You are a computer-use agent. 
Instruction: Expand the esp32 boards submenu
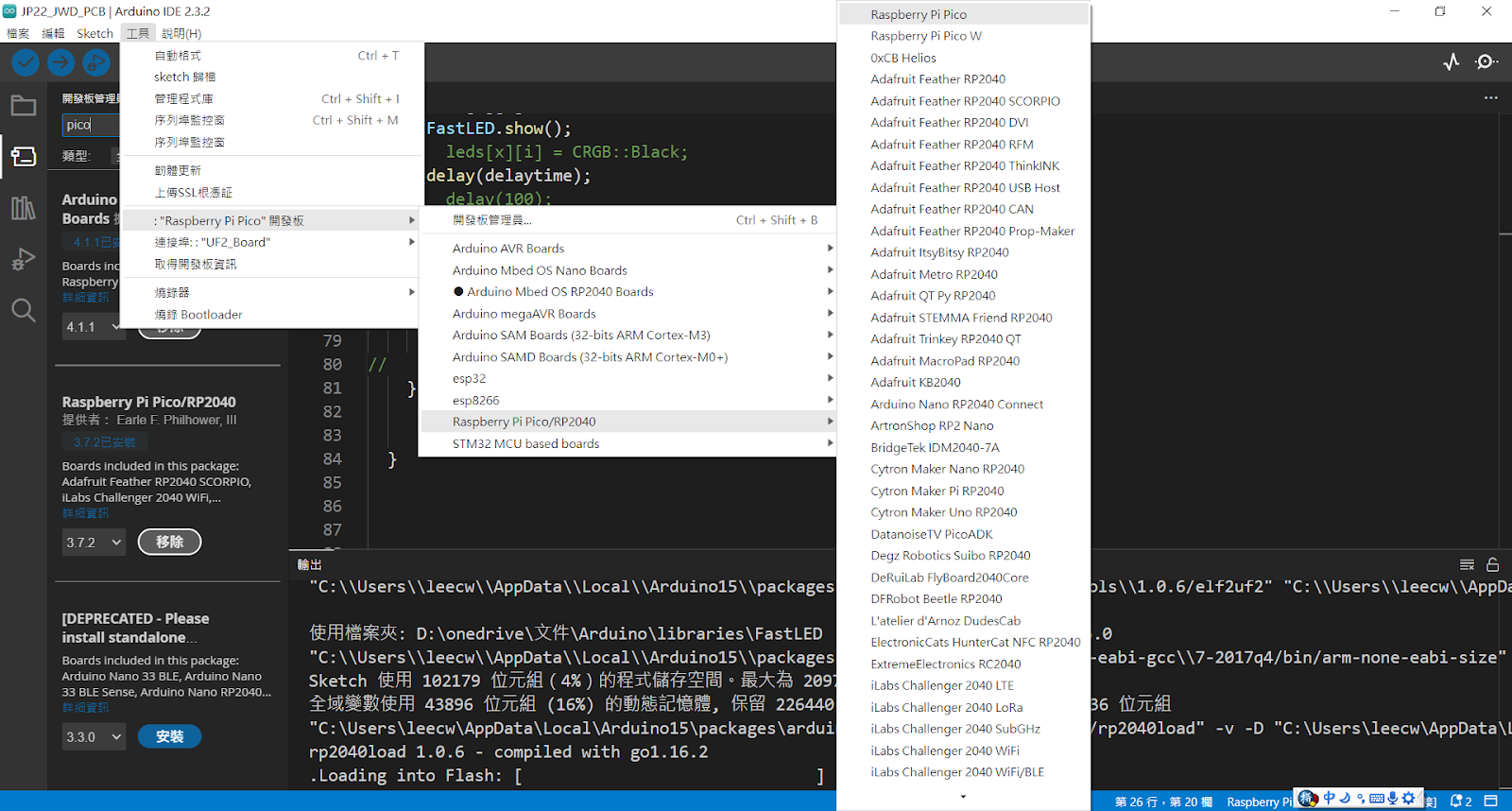(627, 378)
